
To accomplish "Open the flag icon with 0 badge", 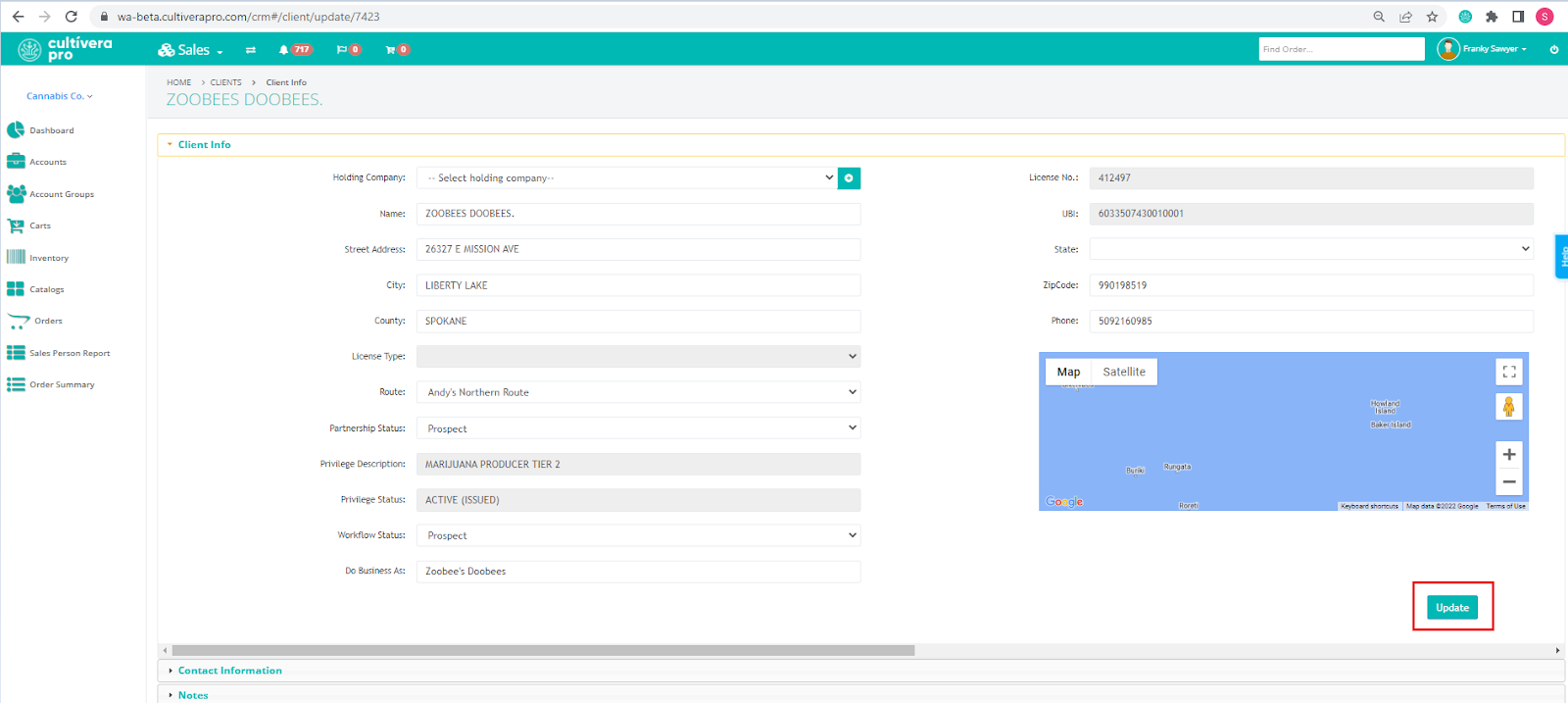I will (x=349, y=50).
